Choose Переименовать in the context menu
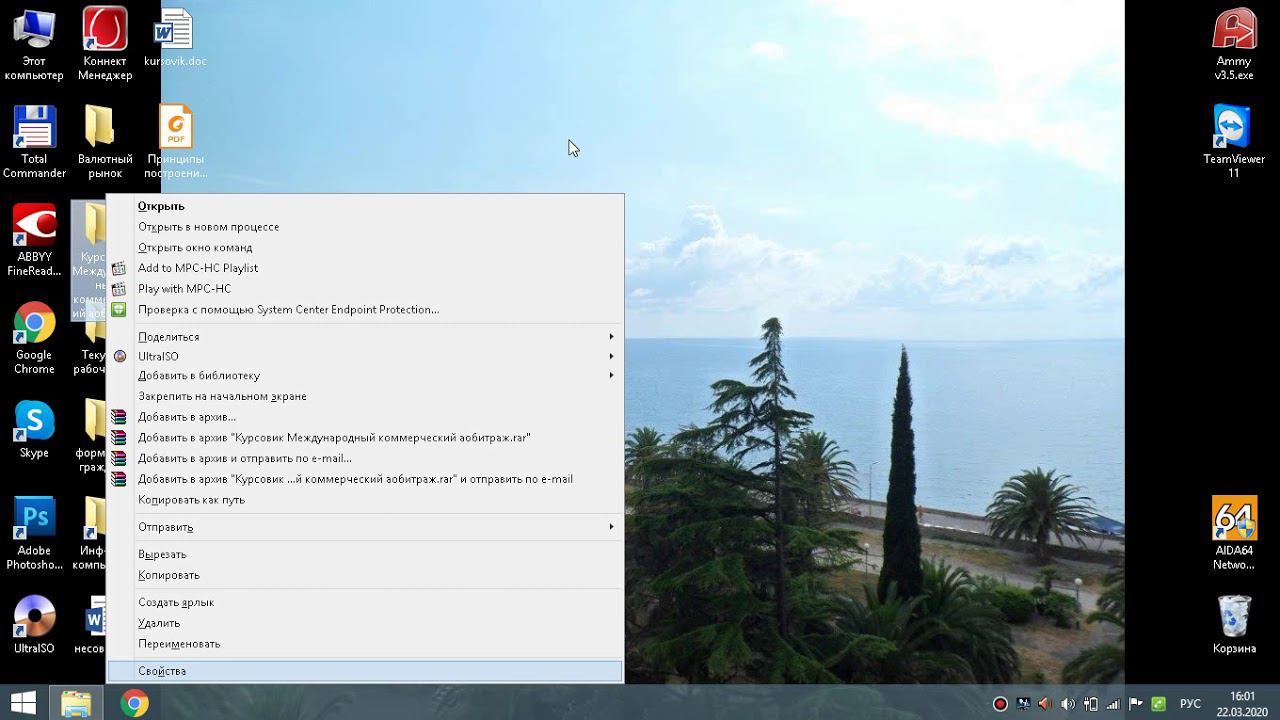1280x720 pixels. [365, 644]
